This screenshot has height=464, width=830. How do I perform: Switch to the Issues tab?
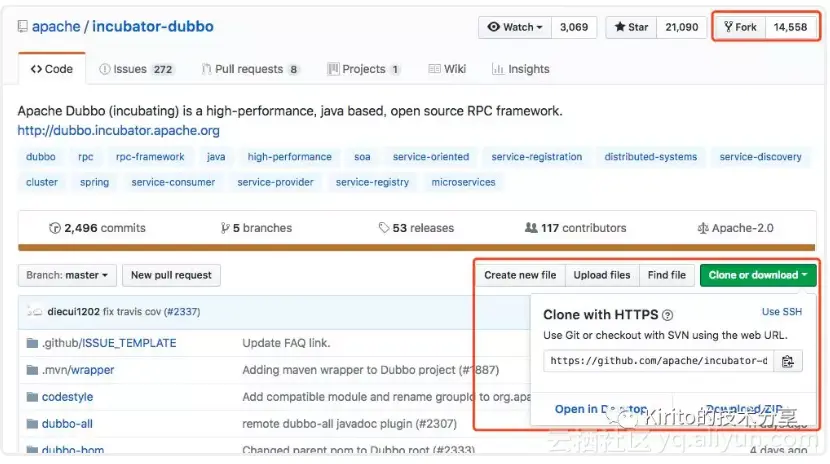pyautogui.click(x=136, y=69)
